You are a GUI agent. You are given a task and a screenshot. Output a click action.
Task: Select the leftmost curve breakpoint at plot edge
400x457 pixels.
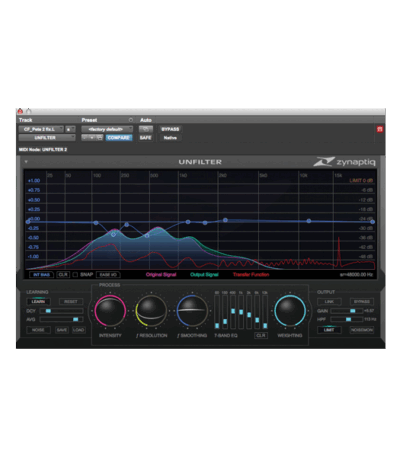tap(28, 222)
